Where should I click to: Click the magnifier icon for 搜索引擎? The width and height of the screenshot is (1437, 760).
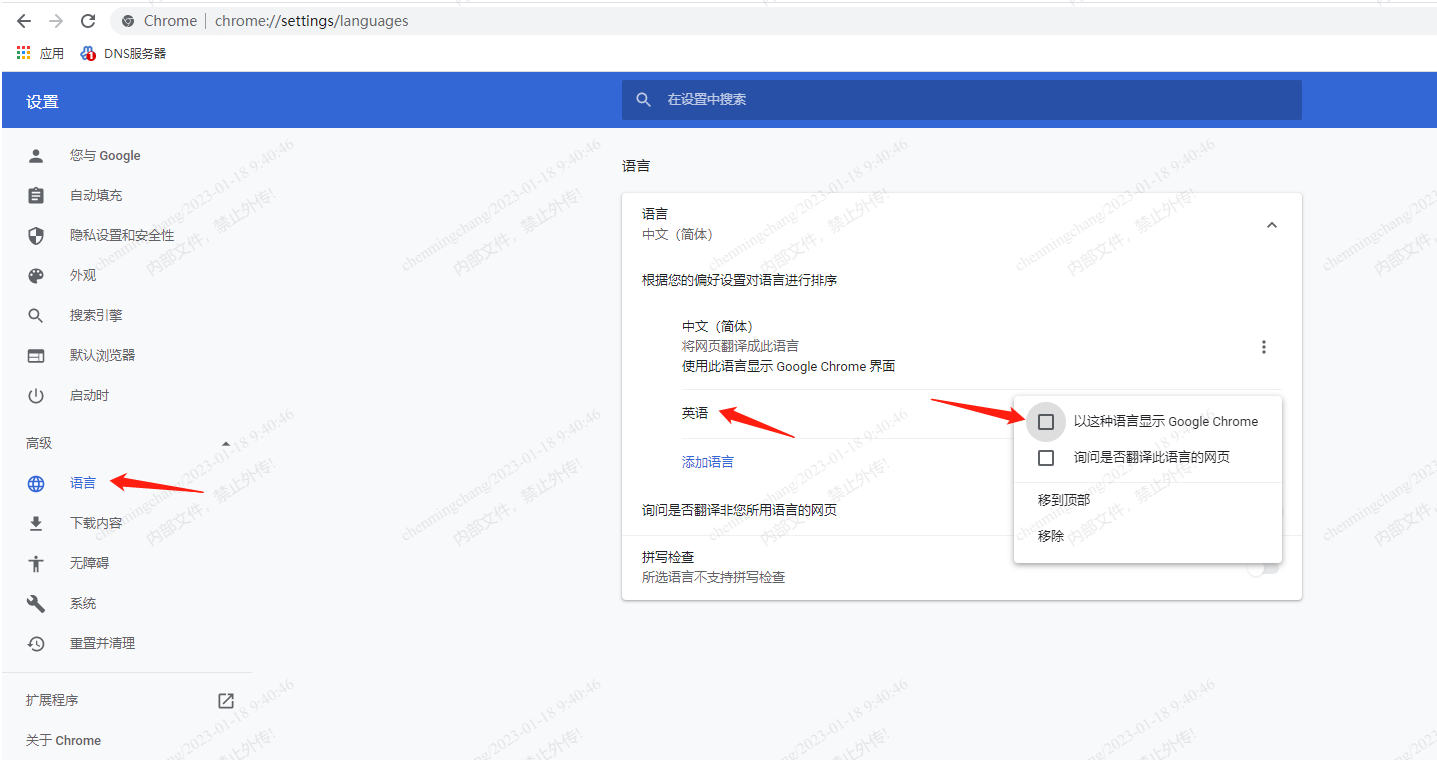coord(36,315)
